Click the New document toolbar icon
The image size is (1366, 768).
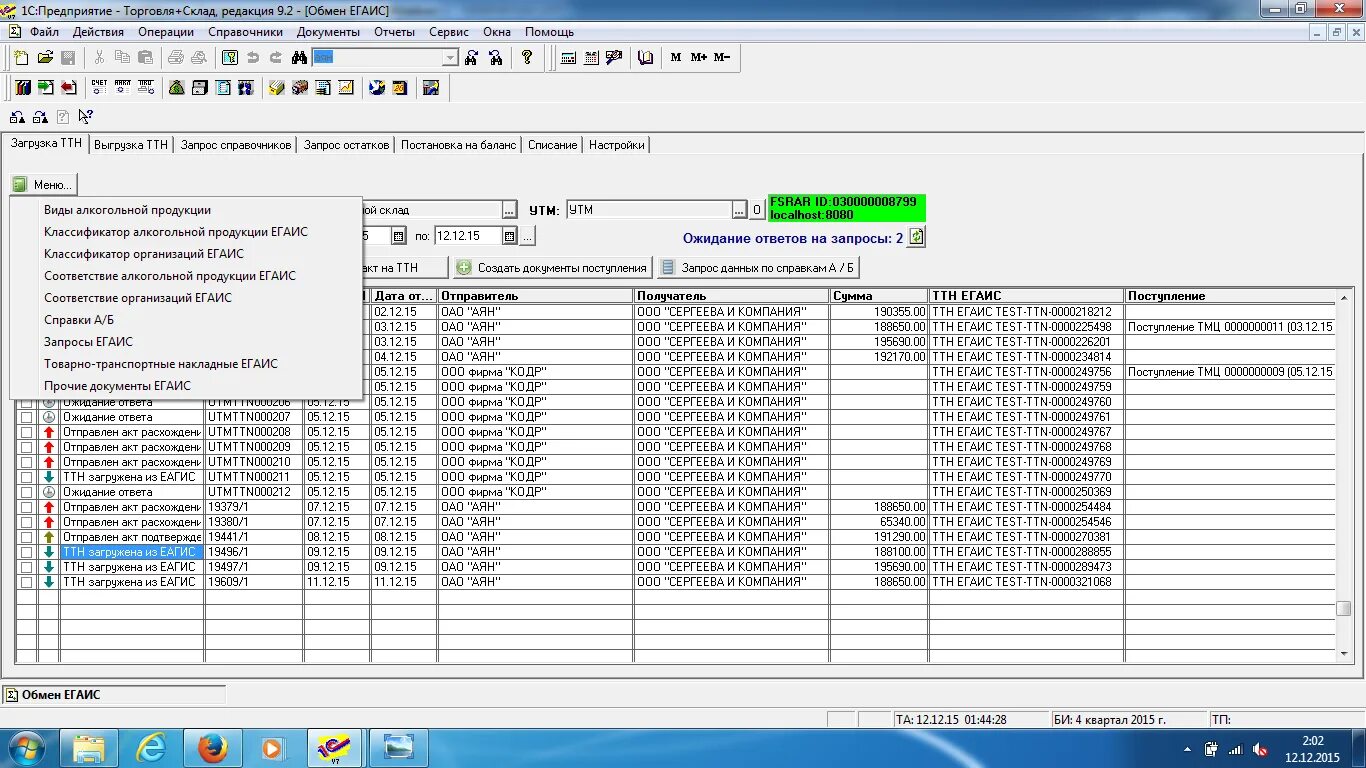pos(21,58)
